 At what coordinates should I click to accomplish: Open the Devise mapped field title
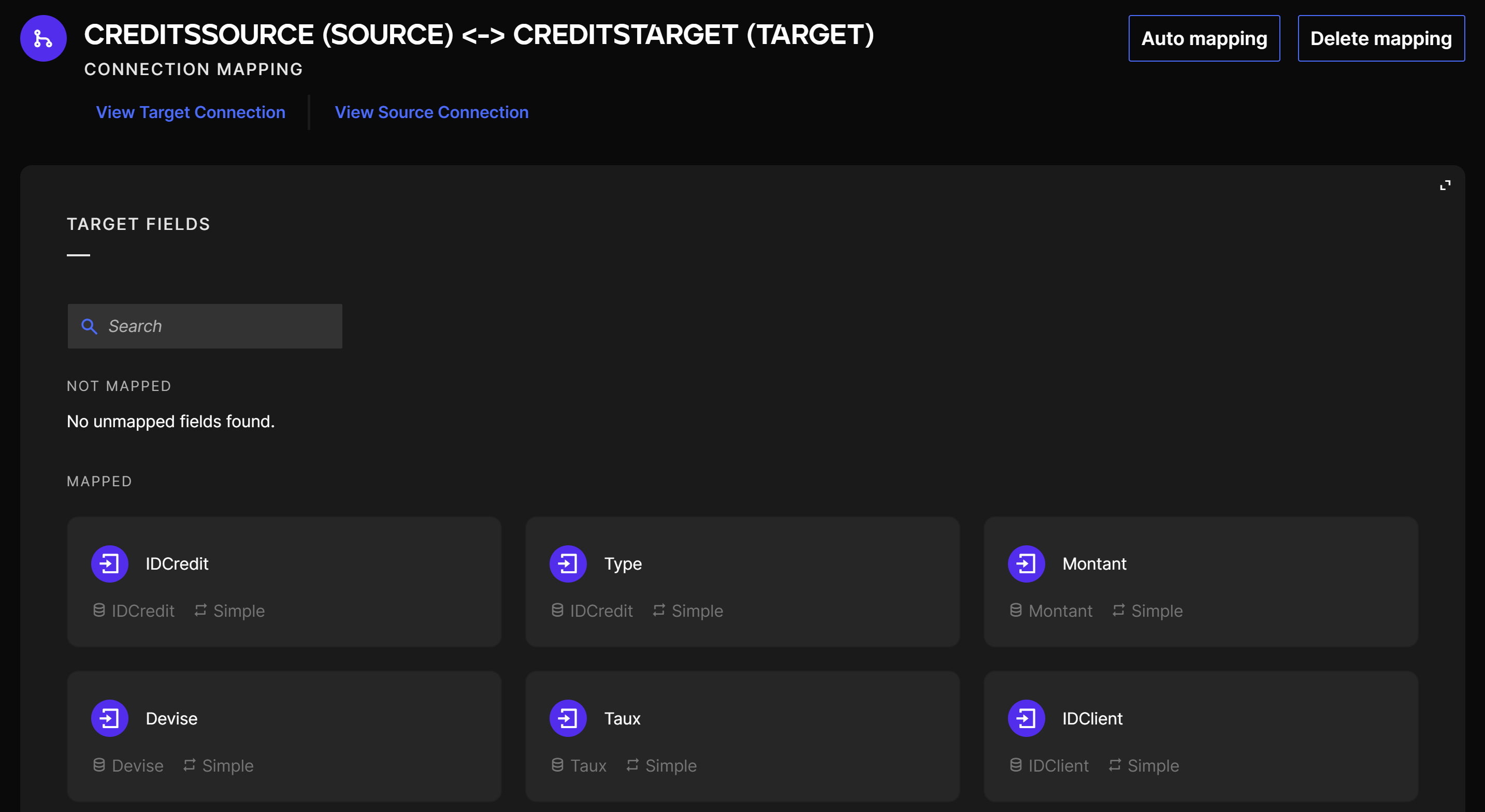point(171,719)
